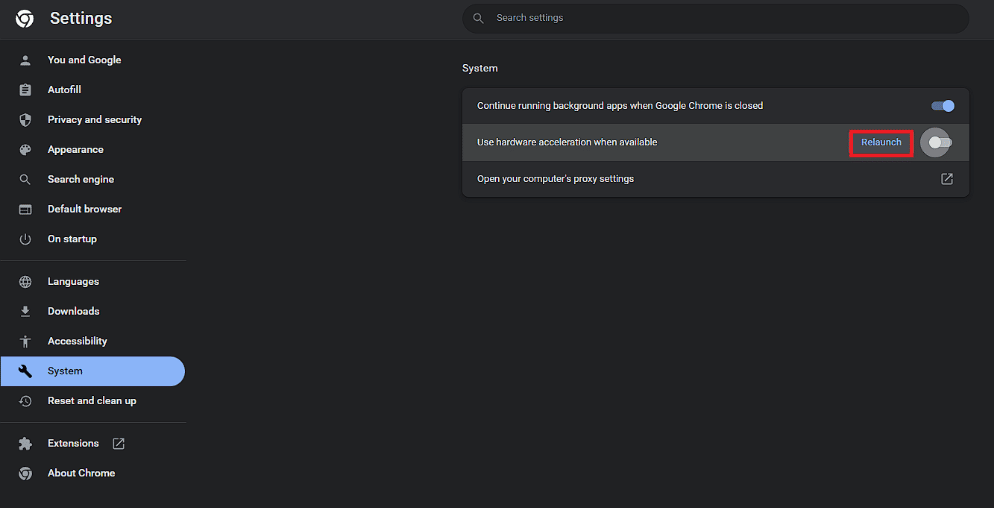
Task: Click the palette Appearance icon
Action: pyautogui.click(x=25, y=150)
